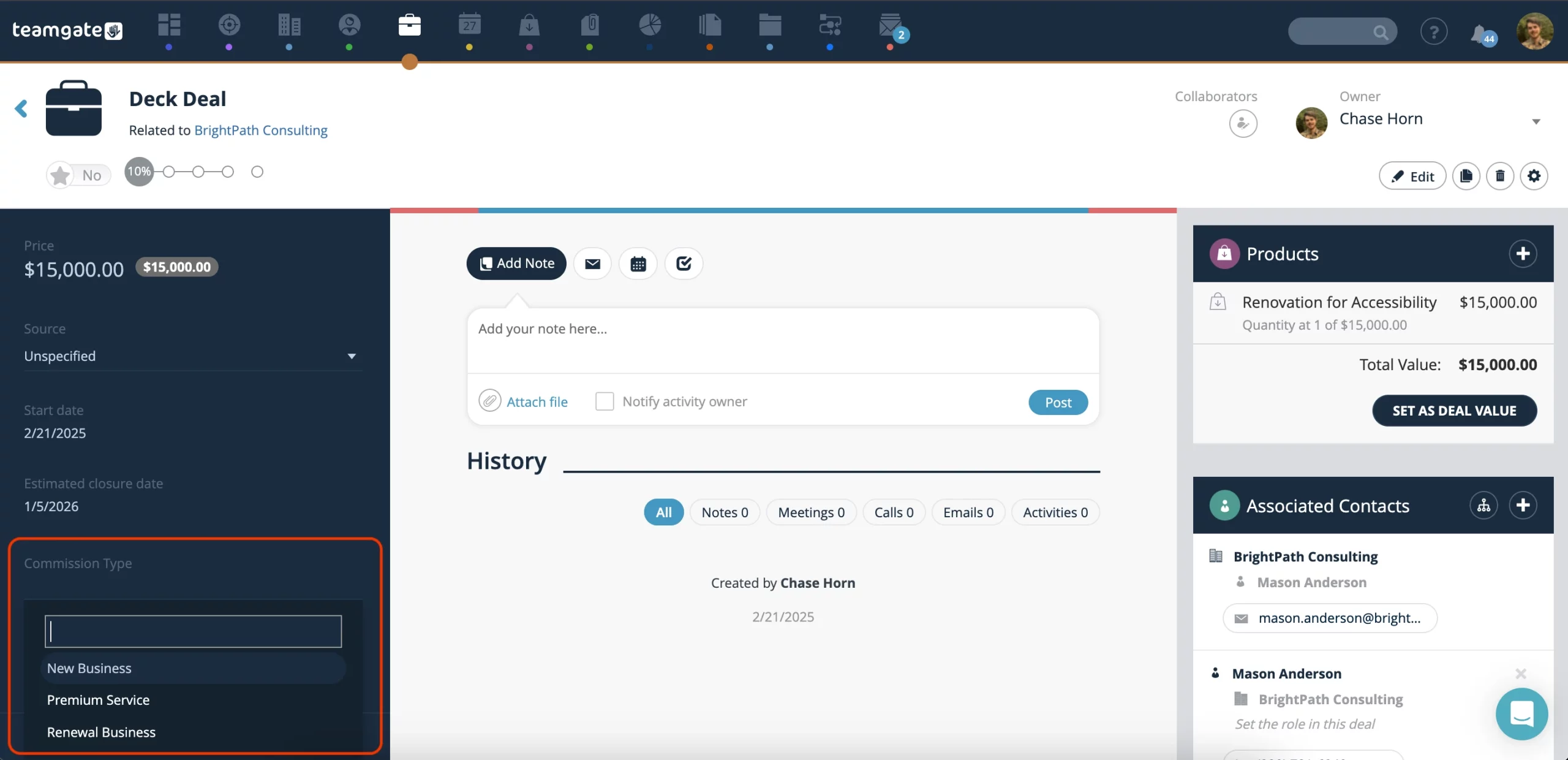Click the envelope email icon beside Add Note
The height and width of the screenshot is (760, 1568).
[592, 264]
